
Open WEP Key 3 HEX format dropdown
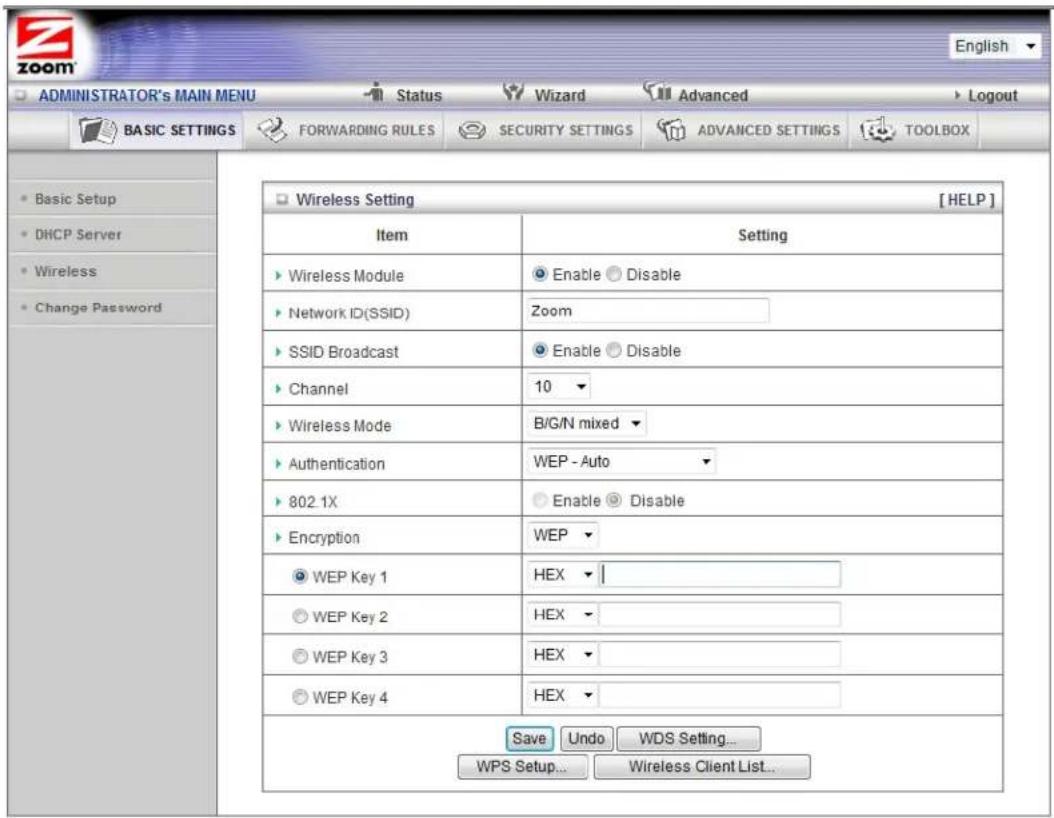562,655
